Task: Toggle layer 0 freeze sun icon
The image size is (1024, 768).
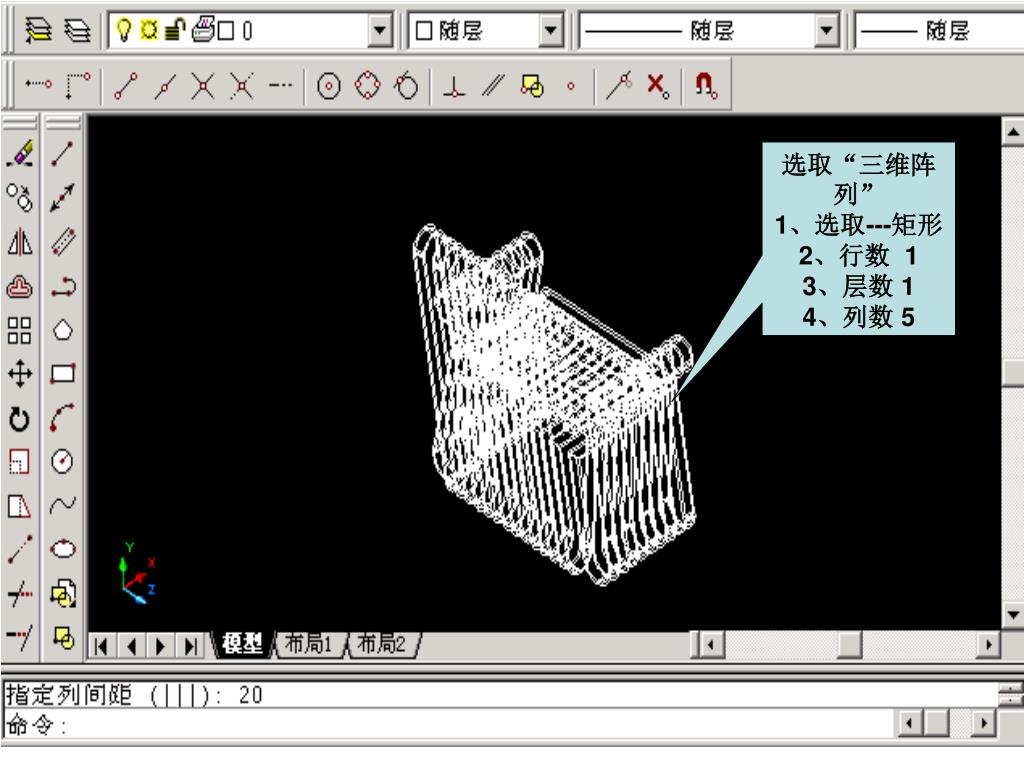Action: point(150,29)
